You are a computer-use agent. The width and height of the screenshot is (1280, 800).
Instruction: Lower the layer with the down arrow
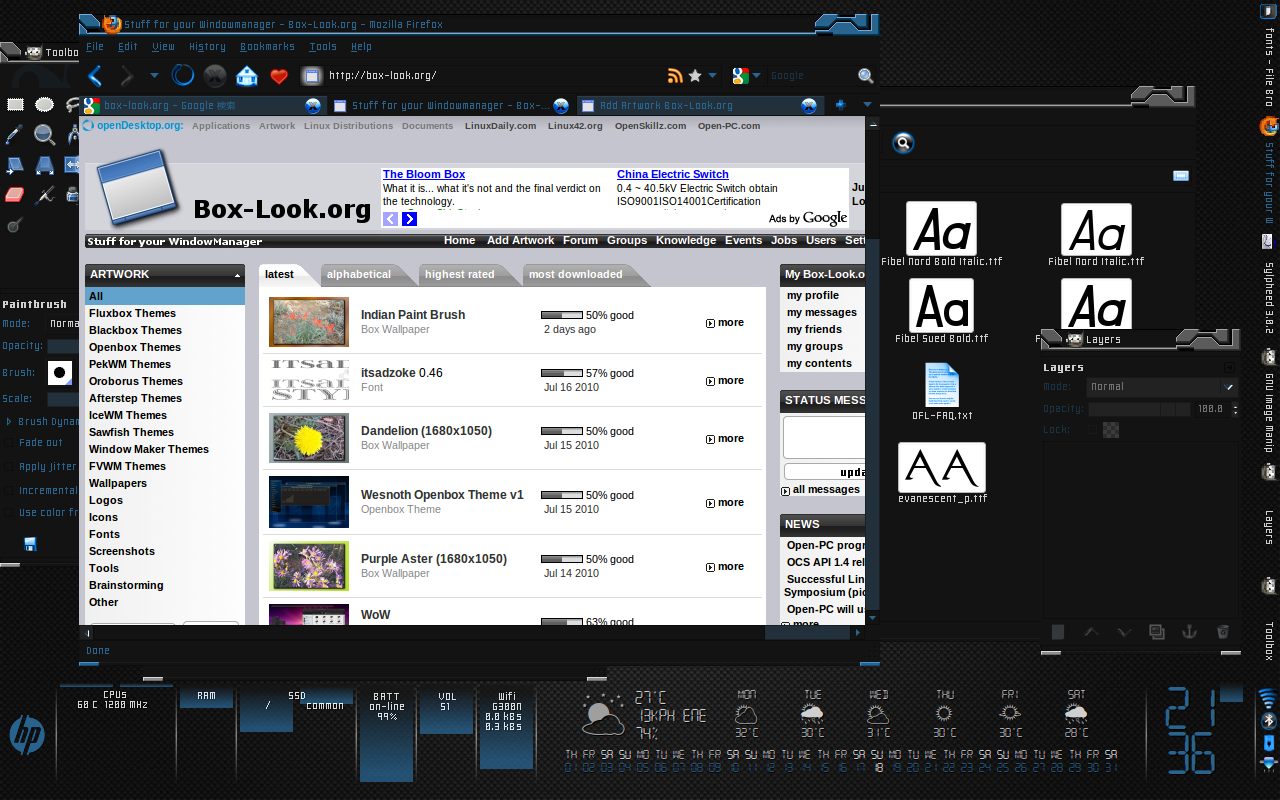coord(1124,631)
